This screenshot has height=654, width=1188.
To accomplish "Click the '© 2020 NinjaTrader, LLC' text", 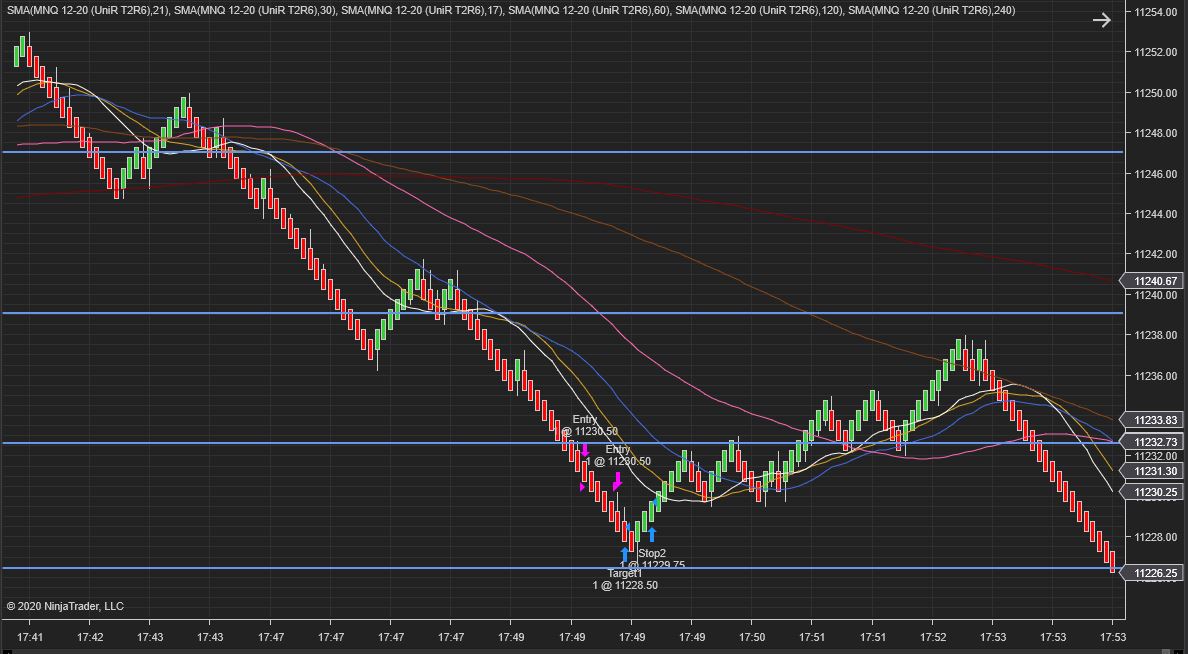I will tap(65, 606).
